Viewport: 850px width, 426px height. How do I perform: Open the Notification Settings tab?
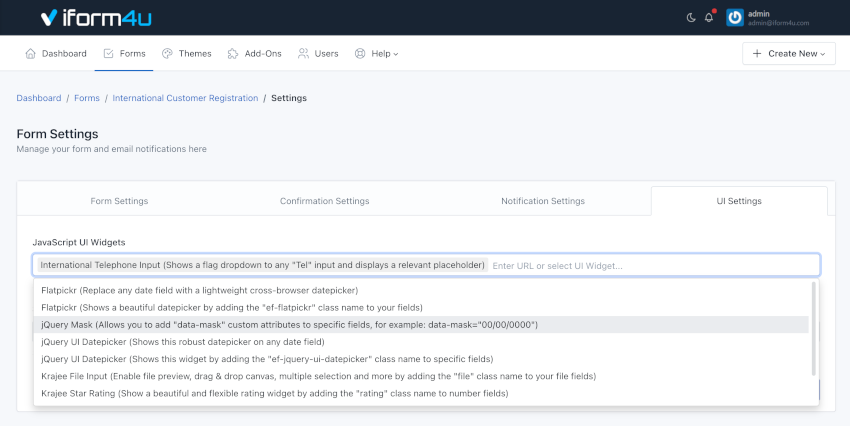pyautogui.click(x=543, y=201)
